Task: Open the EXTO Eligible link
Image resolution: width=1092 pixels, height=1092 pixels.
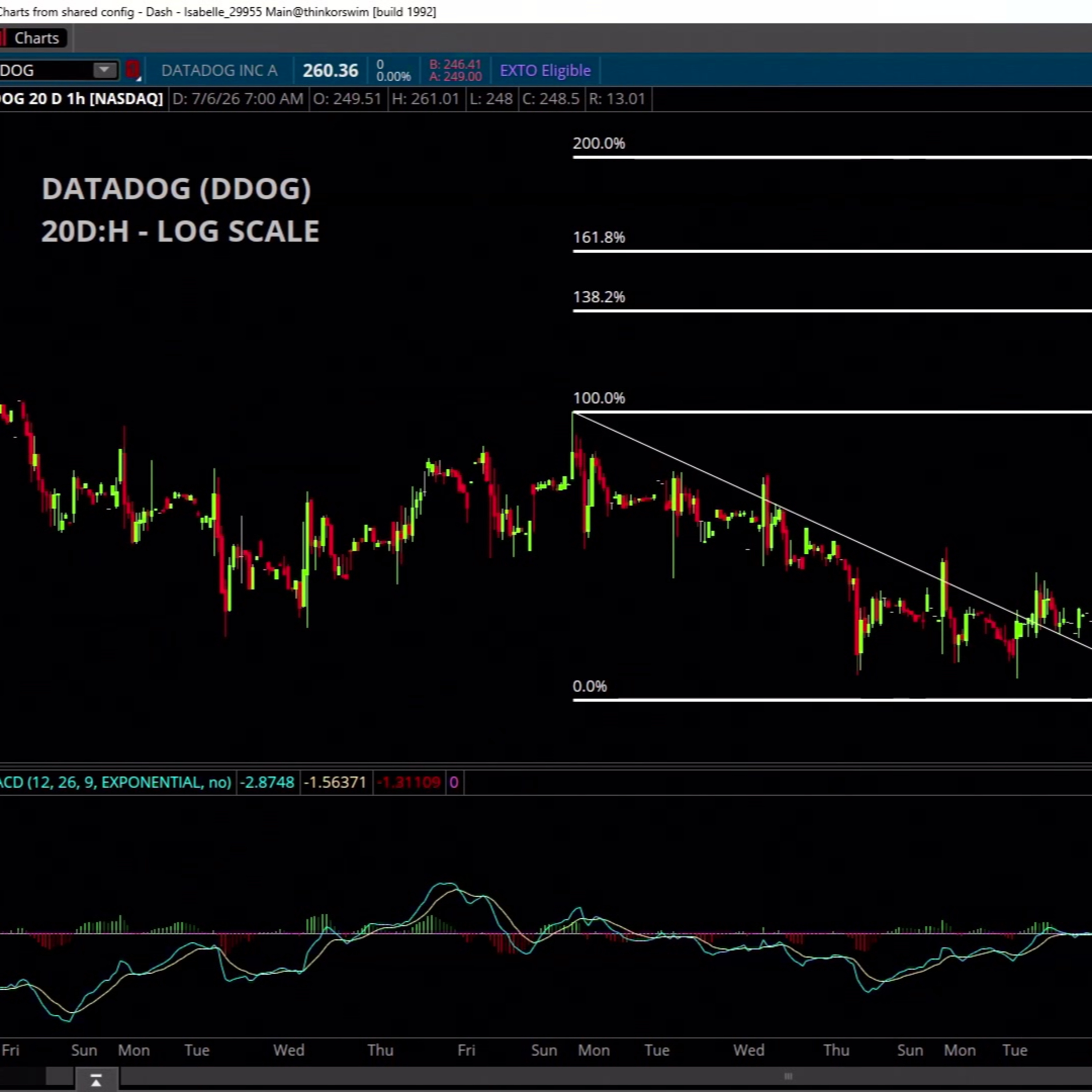Action: point(545,71)
